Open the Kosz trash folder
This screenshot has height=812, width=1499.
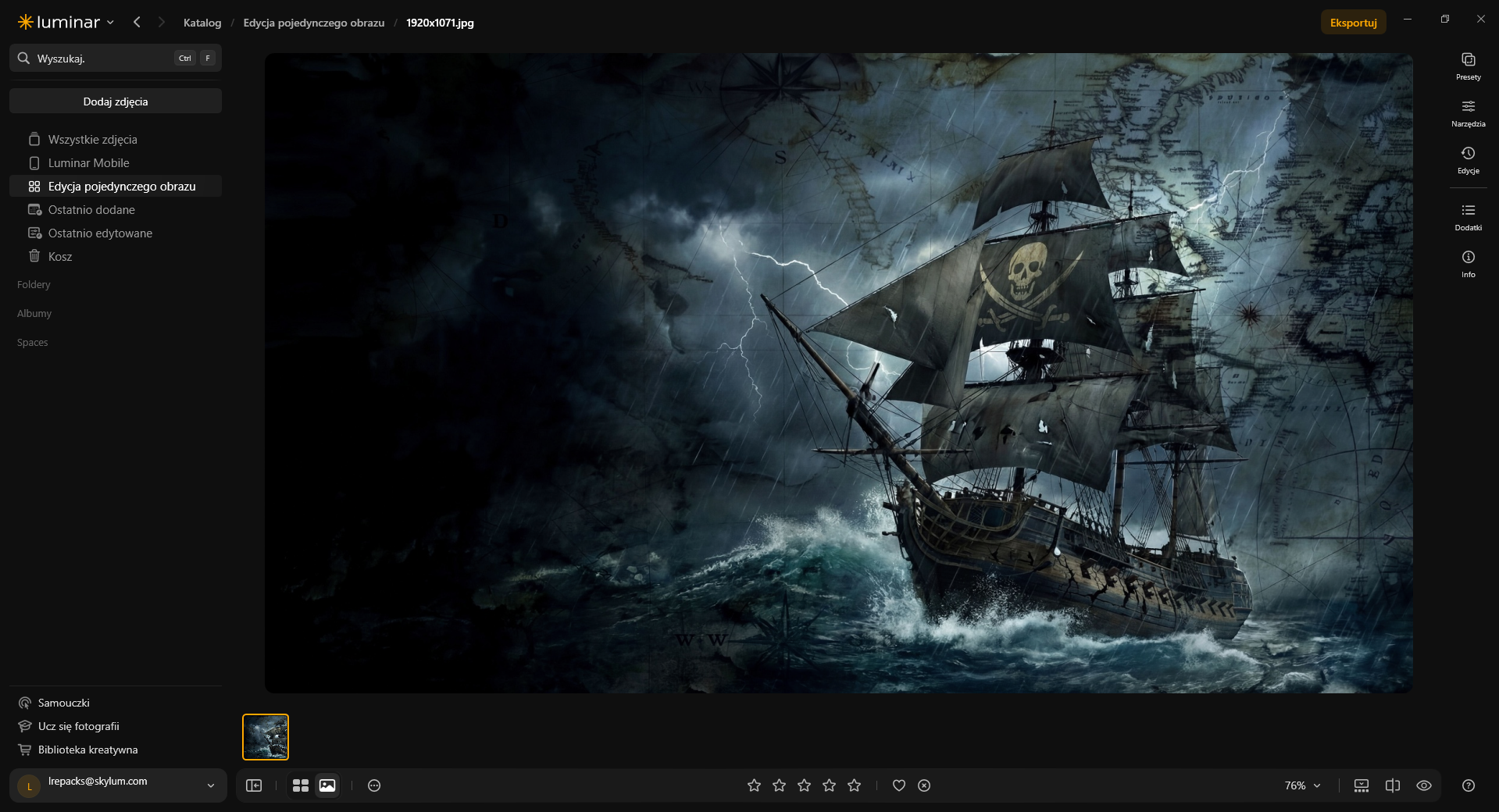(x=116, y=257)
